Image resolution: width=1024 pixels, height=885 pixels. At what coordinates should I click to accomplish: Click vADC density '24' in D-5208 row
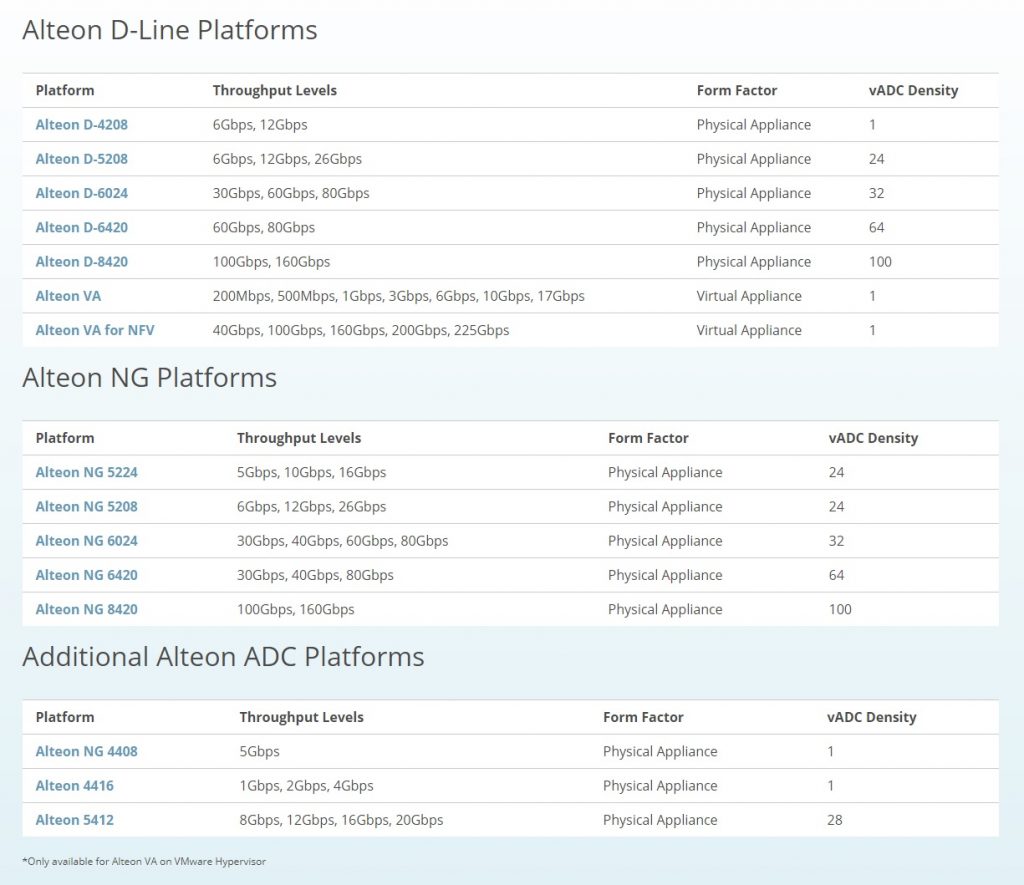click(876, 159)
